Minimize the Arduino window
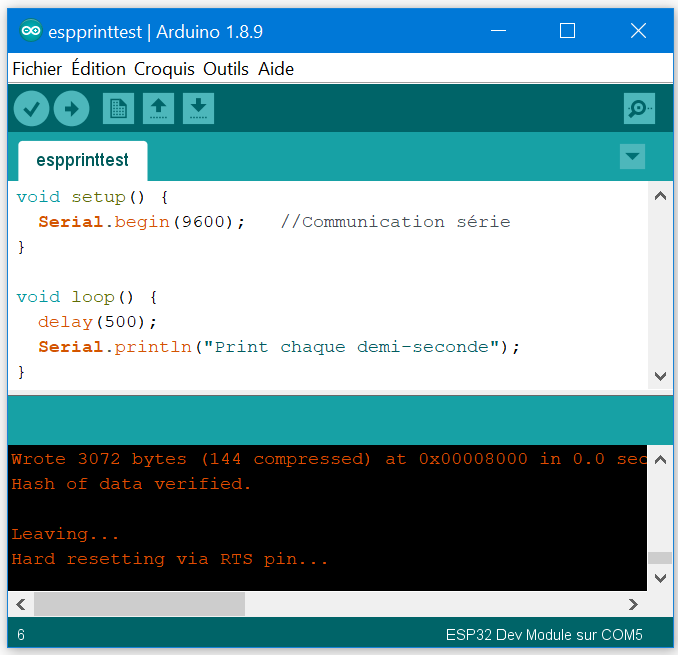This screenshot has height=655, width=678. (498, 31)
